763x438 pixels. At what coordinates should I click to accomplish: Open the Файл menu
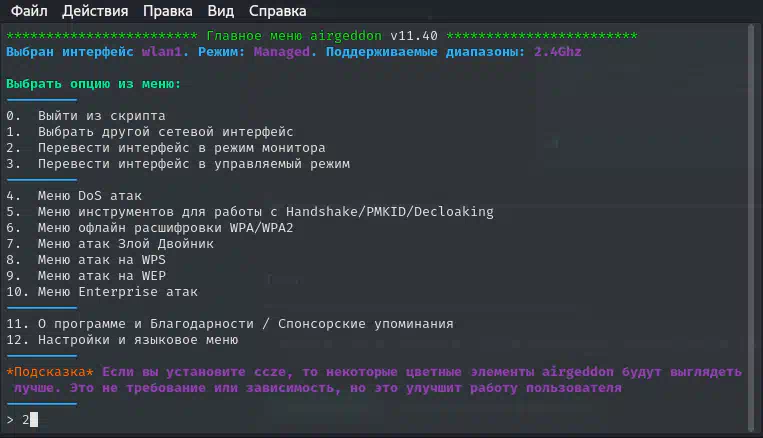pyautogui.click(x=29, y=11)
